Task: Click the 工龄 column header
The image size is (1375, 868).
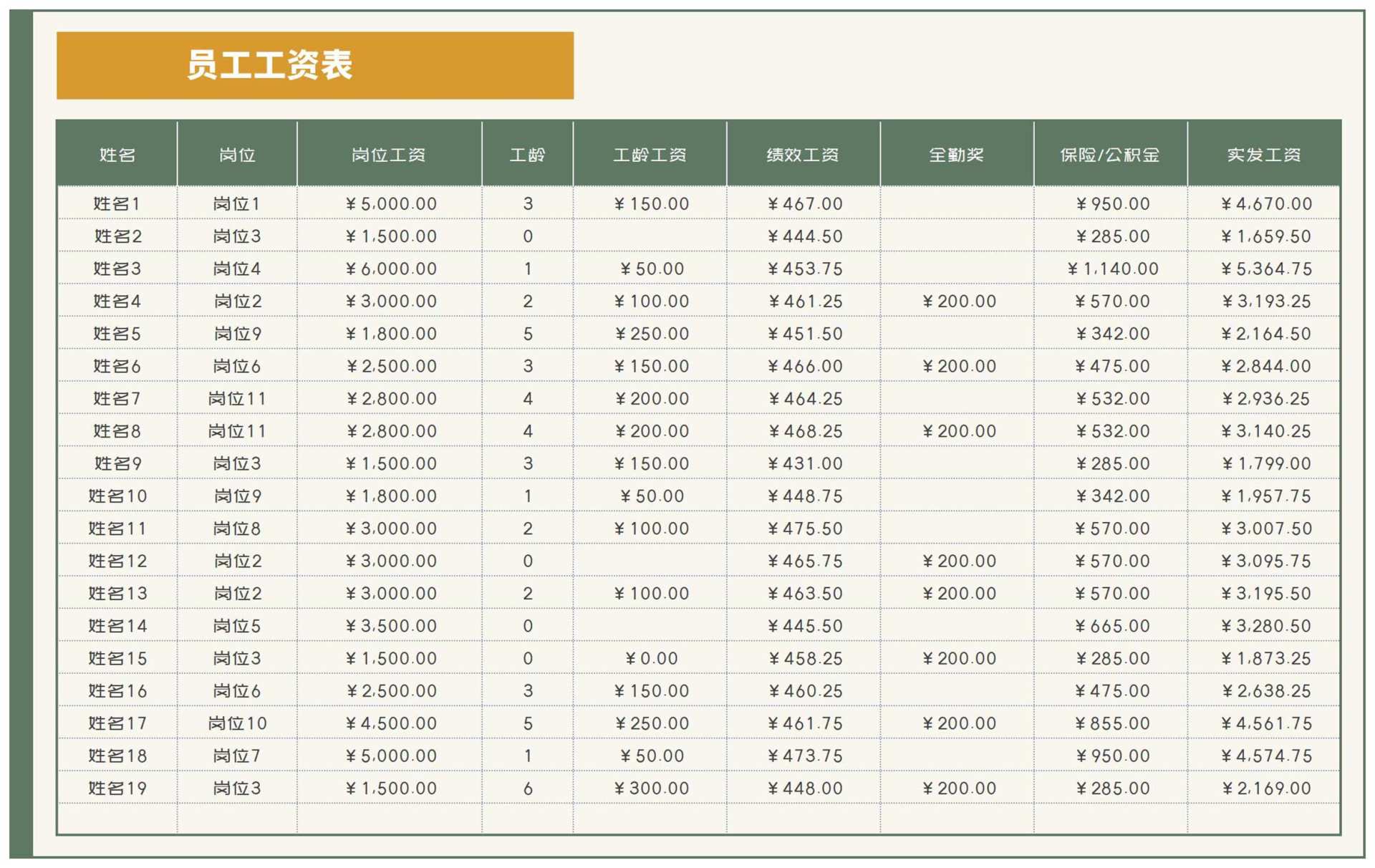Action: coord(528,154)
